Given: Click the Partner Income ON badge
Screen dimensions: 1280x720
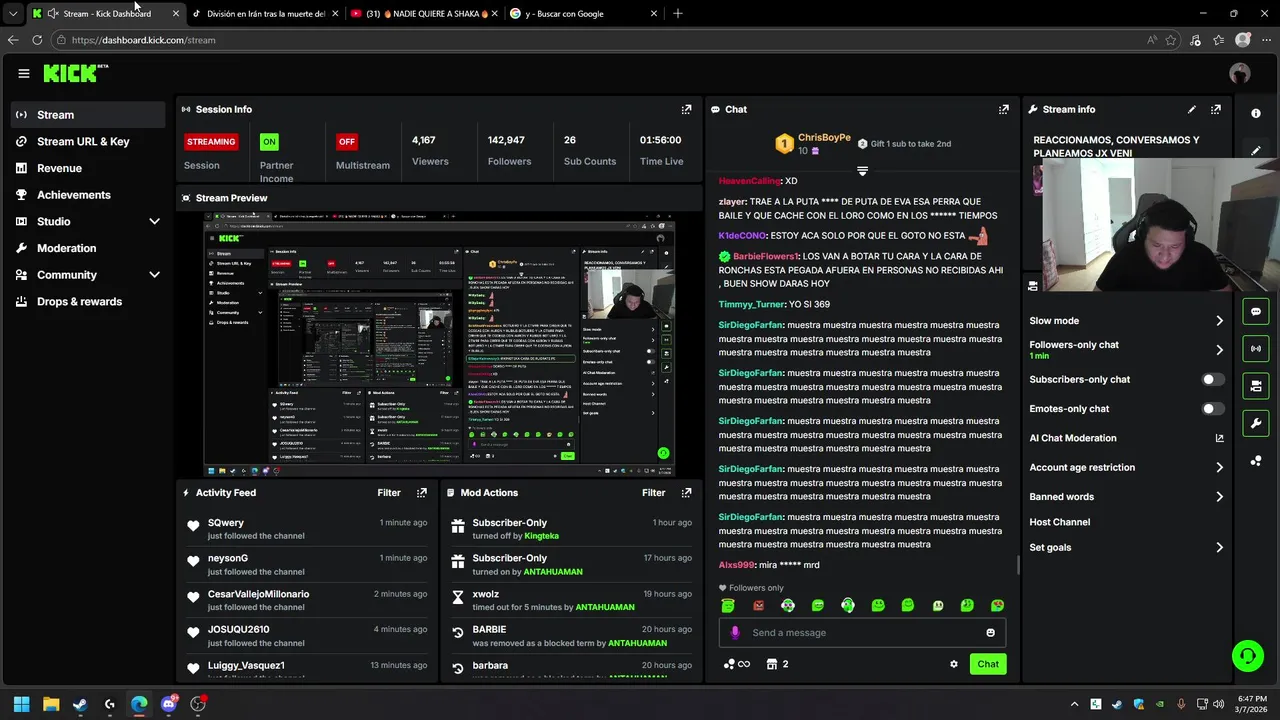Looking at the screenshot, I should pos(269,141).
